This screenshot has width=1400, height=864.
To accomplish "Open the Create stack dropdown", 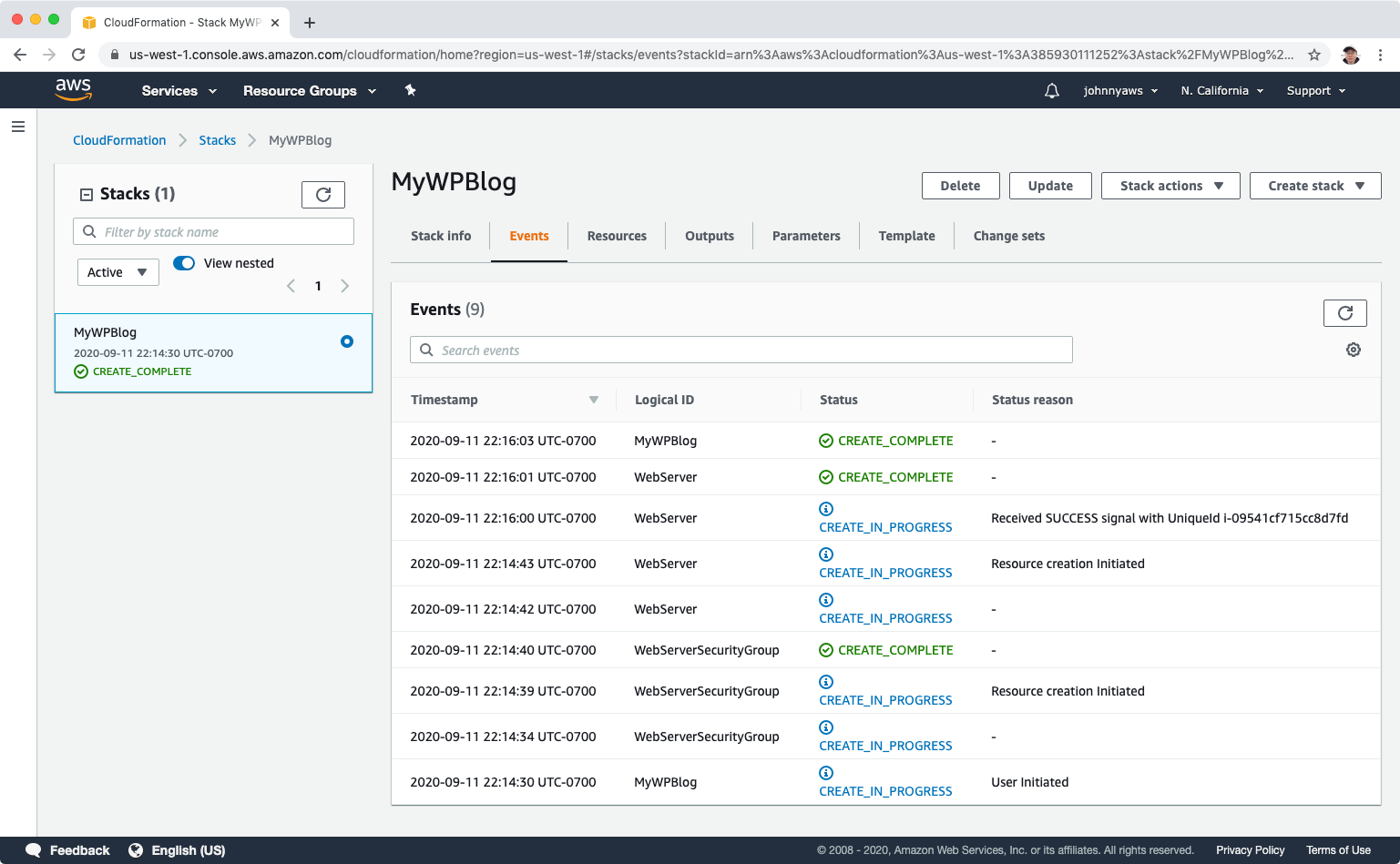I will pyautogui.click(x=1315, y=186).
